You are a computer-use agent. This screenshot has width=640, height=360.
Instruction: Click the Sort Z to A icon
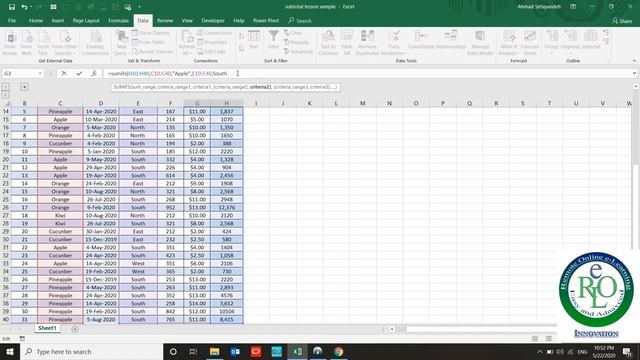tap(241, 48)
